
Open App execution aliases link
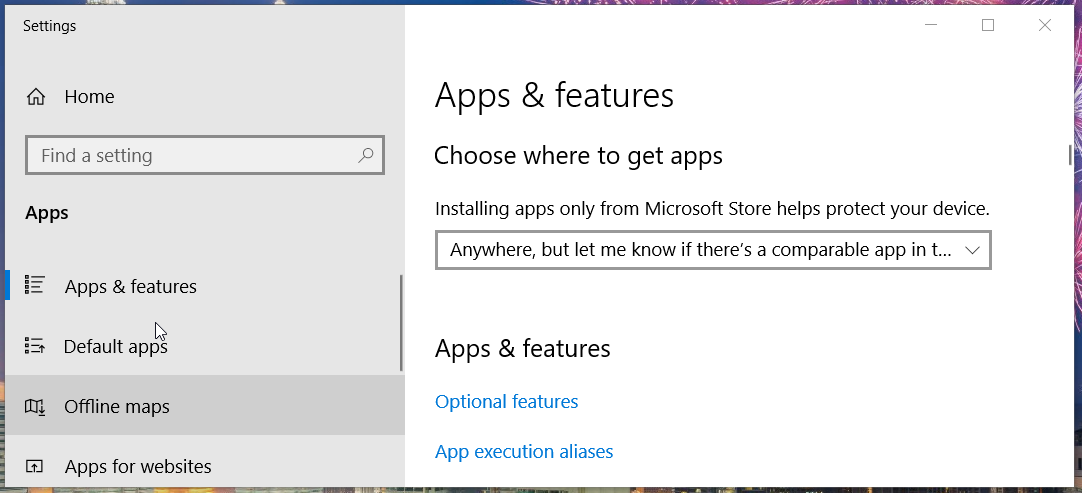click(524, 451)
